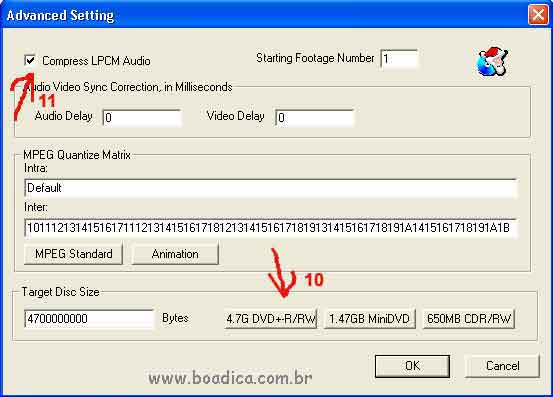The height and width of the screenshot is (397, 553).
Task: Click the Target Disc Size group title
Action: point(60,292)
